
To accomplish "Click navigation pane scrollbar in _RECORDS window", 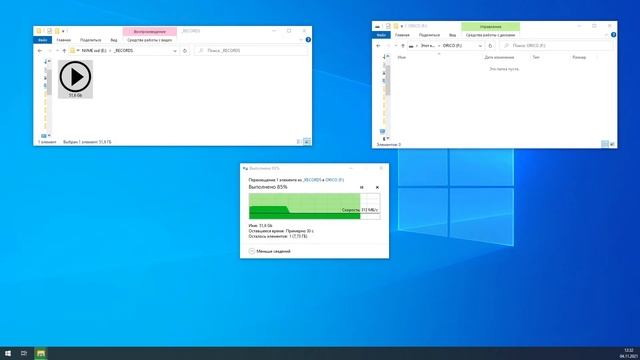I will tap(49, 82).
